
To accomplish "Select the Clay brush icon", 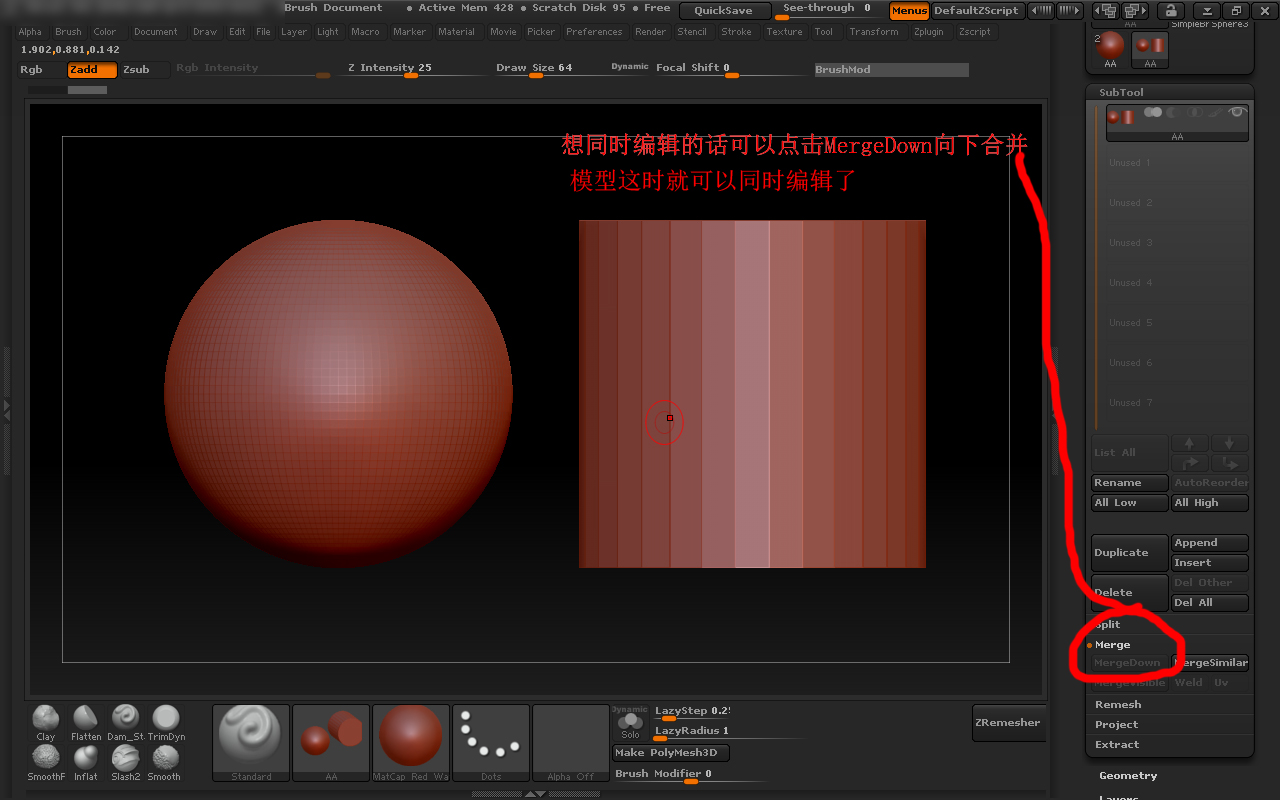I will (x=46, y=722).
